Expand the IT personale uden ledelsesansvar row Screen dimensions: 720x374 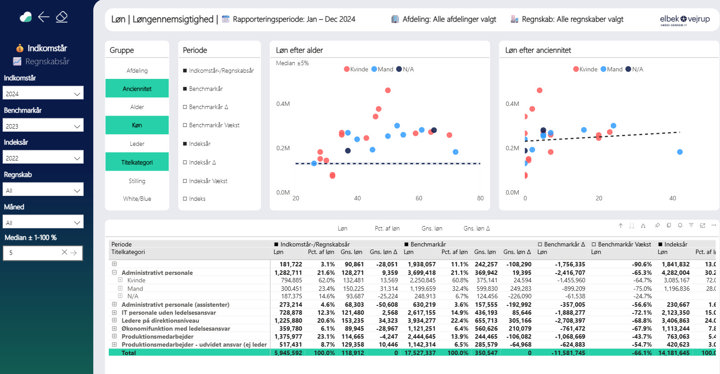pos(114,312)
